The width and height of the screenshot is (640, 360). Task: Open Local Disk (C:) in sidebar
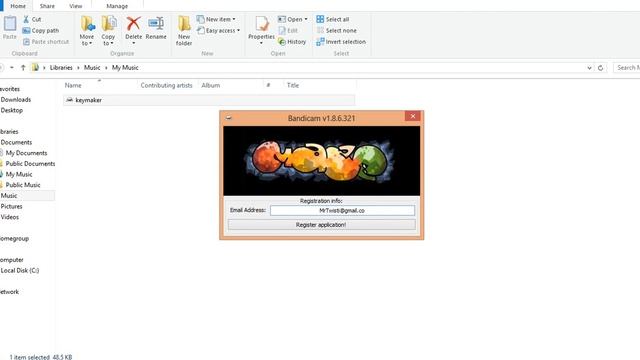pyautogui.click(x=20, y=271)
